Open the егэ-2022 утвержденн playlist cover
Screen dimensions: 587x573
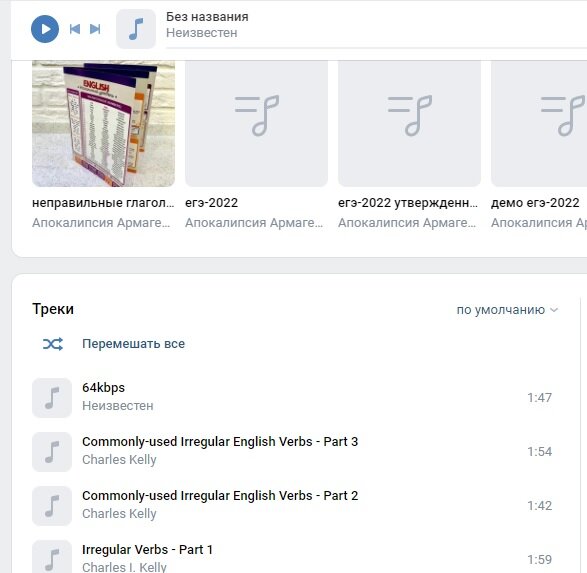(x=409, y=123)
